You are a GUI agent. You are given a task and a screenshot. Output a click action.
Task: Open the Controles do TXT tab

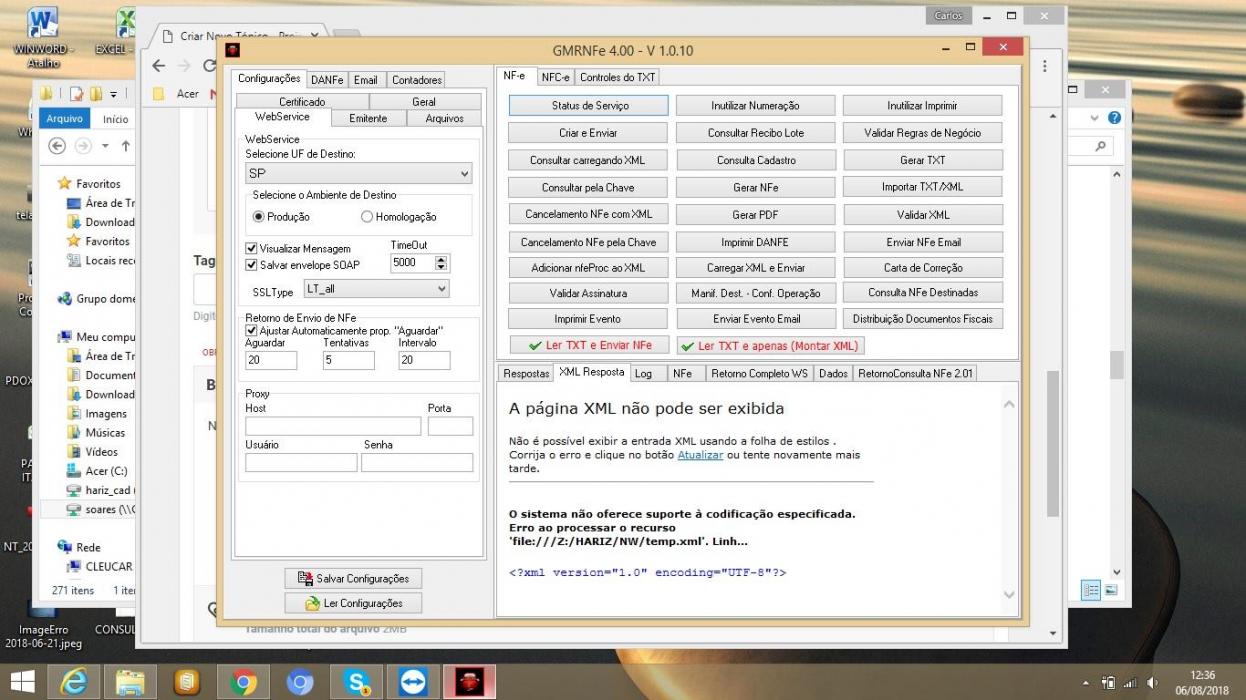coord(618,77)
